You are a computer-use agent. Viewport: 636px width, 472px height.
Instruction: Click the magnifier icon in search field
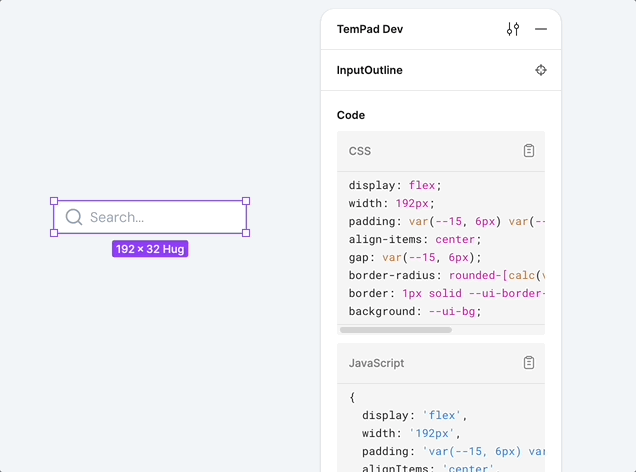pos(74,217)
